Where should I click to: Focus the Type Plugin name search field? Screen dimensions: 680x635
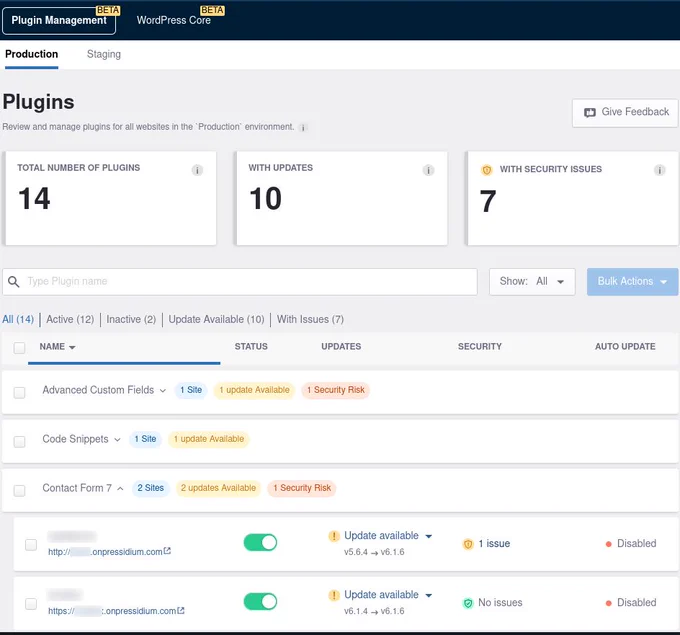[240, 281]
